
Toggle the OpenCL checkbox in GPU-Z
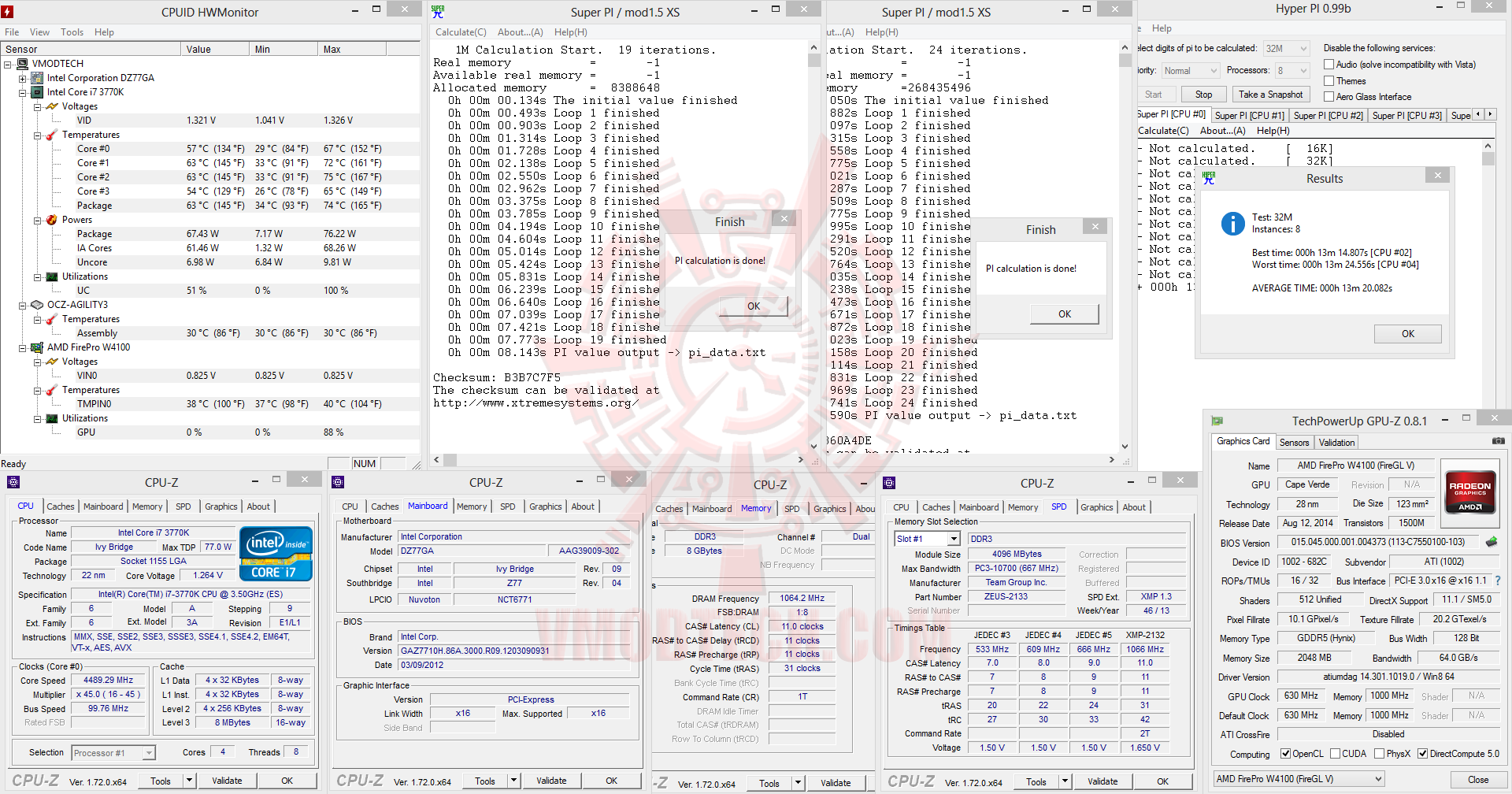1285,754
